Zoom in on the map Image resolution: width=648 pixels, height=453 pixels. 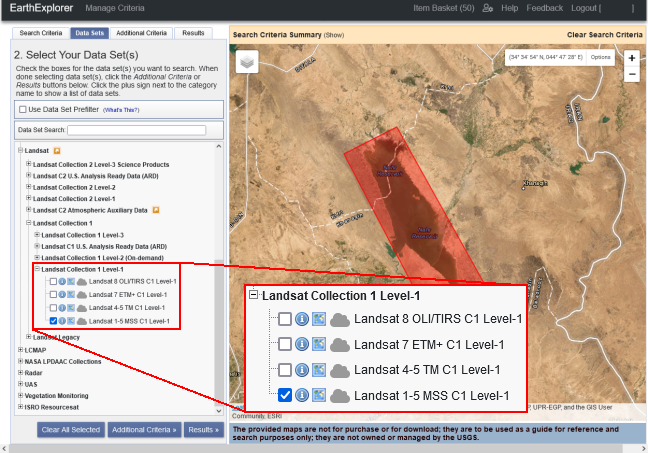(x=631, y=58)
